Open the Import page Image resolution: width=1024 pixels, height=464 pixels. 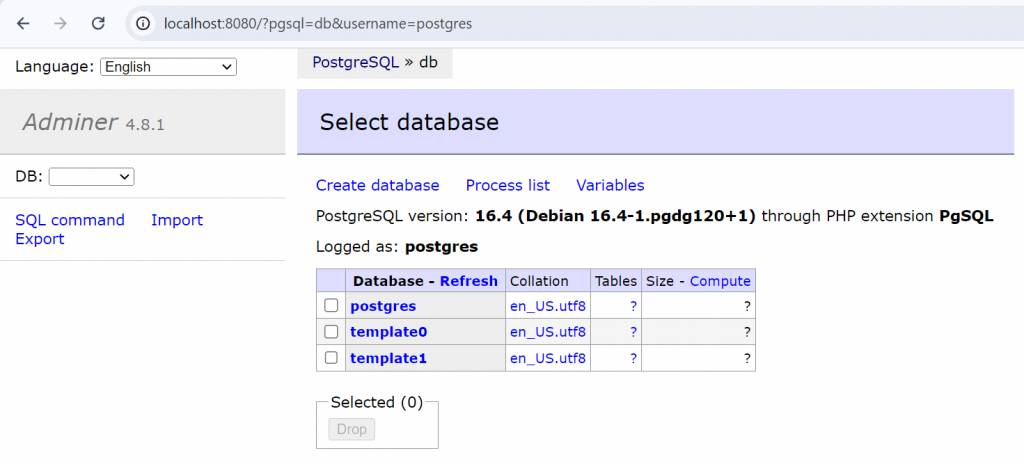177,220
